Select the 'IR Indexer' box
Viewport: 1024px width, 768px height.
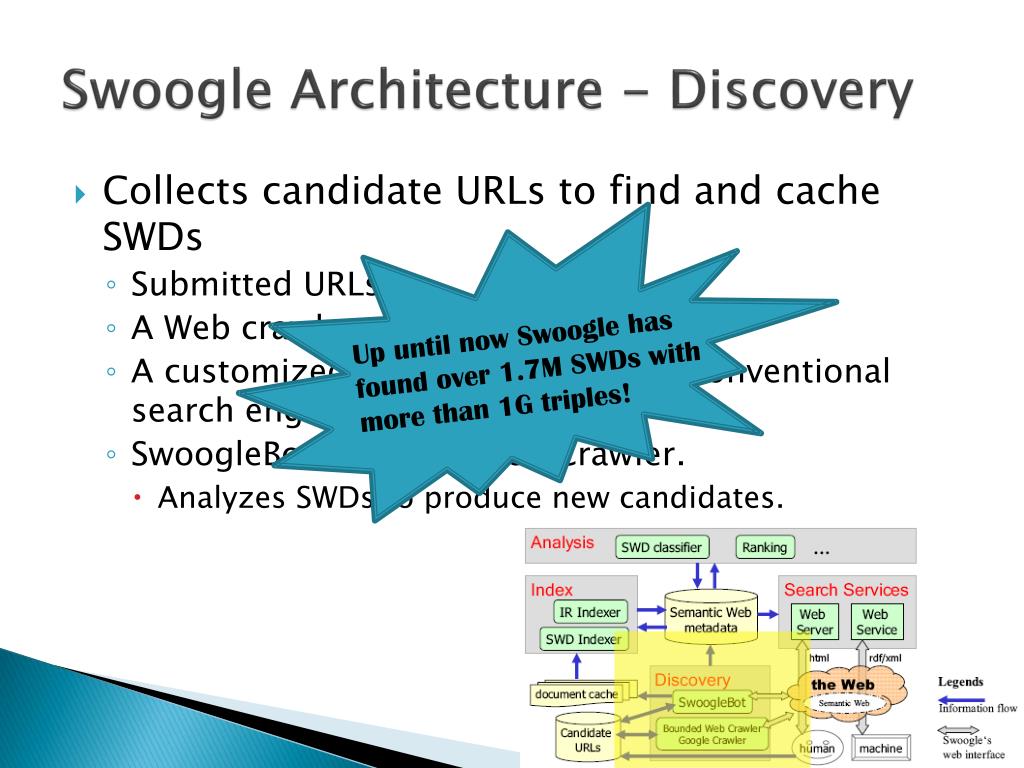[x=590, y=612]
